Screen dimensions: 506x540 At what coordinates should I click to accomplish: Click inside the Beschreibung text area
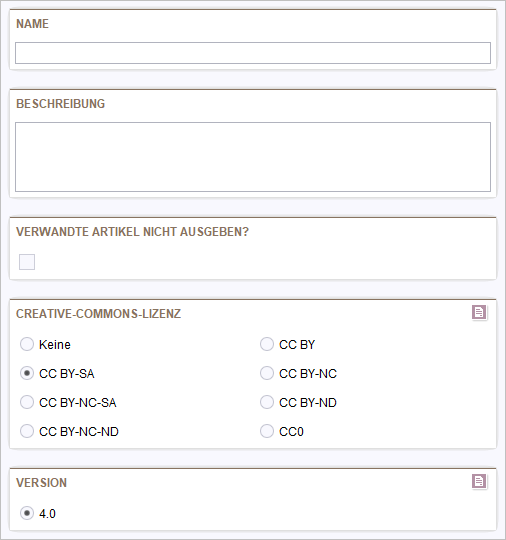pos(253,157)
